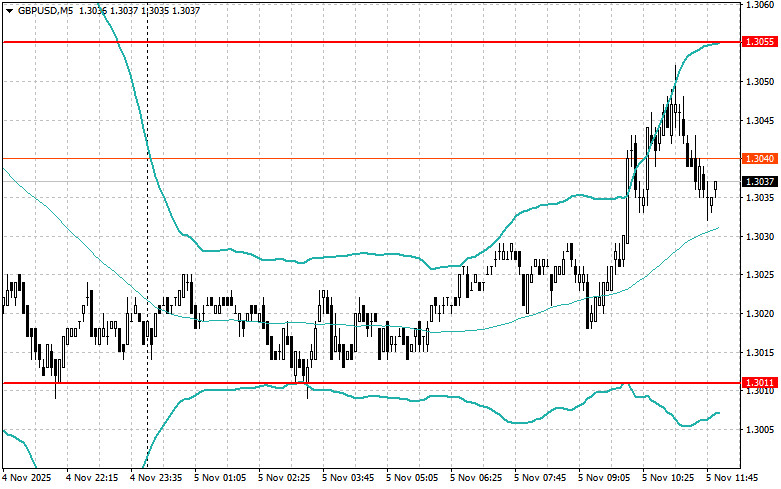Open the chart menu triangle beside GBPUSD
This screenshot has width=781, height=489.
(9, 10)
